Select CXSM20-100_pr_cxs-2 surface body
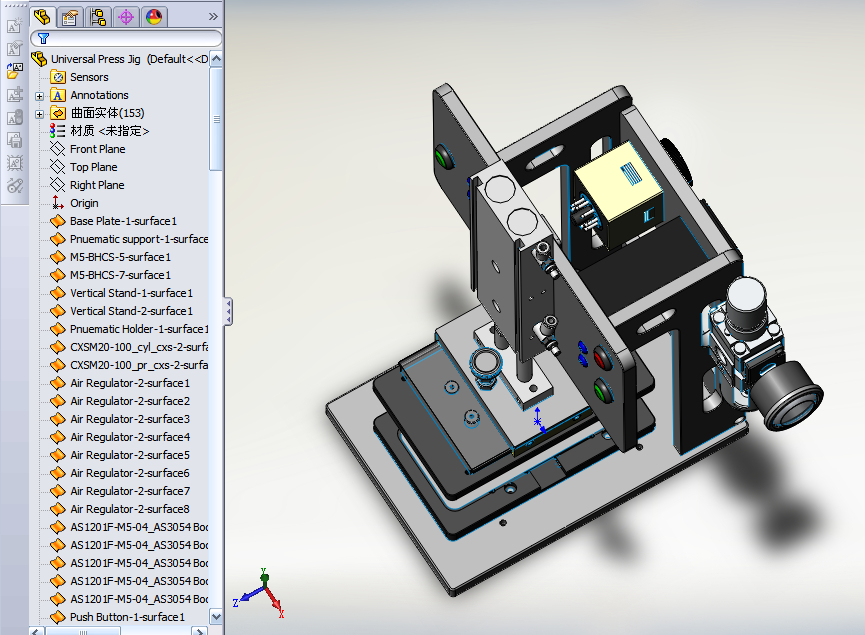The height and width of the screenshot is (635, 865). [x=139, y=365]
